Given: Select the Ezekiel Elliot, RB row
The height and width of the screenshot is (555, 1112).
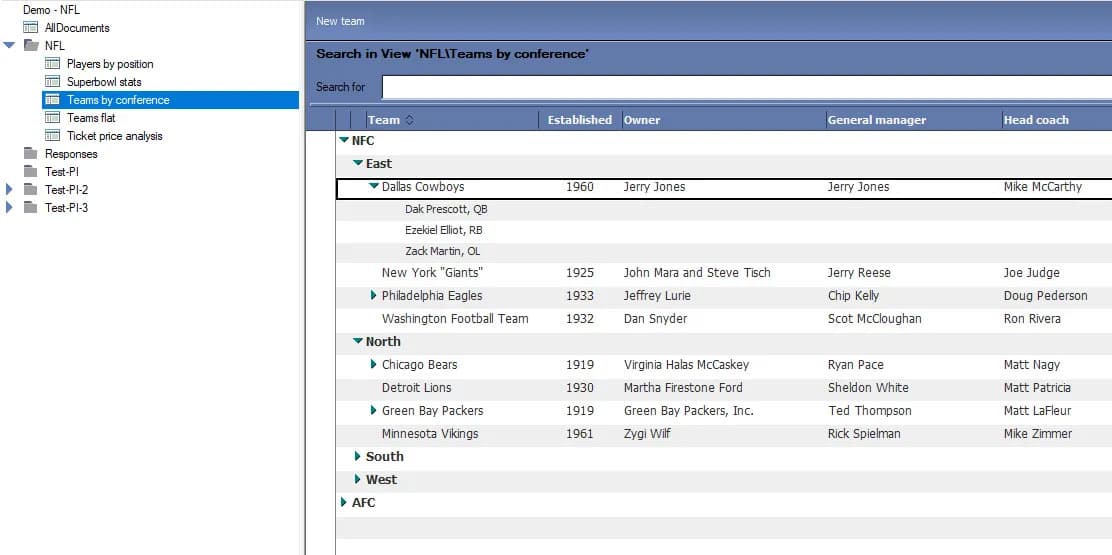Looking at the screenshot, I should click(723, 230).
